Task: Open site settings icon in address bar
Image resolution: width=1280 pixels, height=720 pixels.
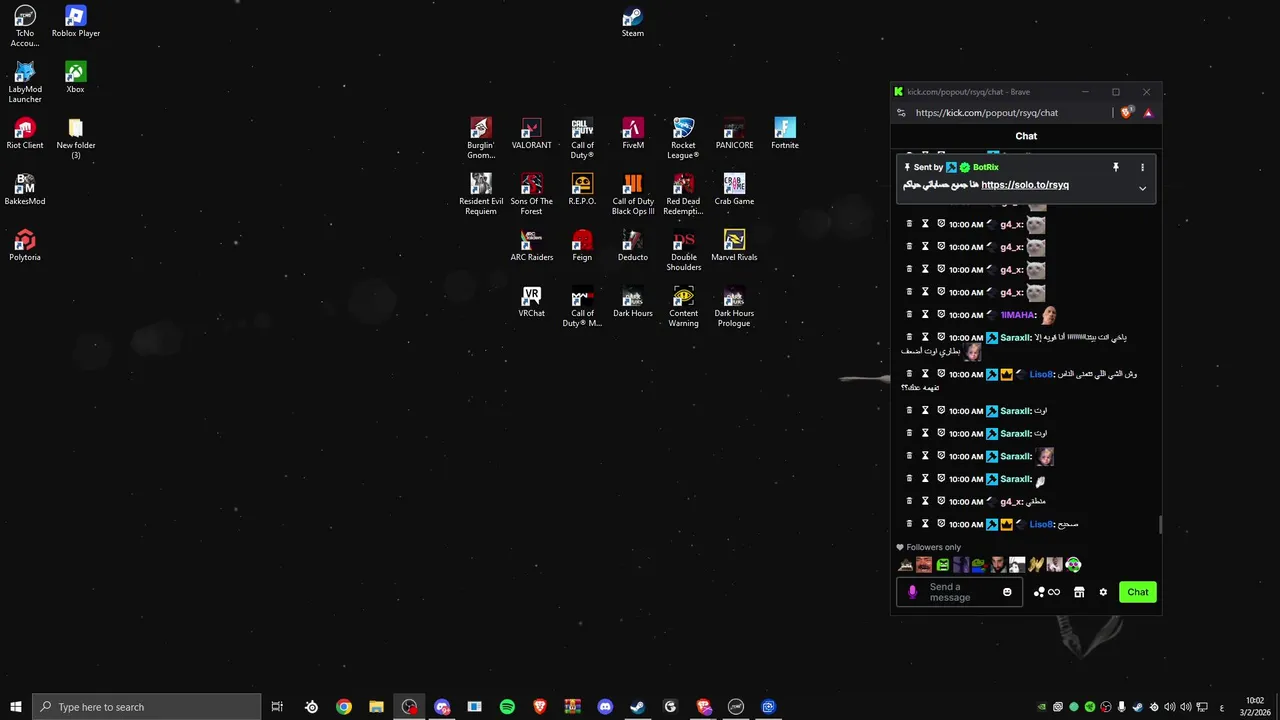Action: click(x=901, y=113)
